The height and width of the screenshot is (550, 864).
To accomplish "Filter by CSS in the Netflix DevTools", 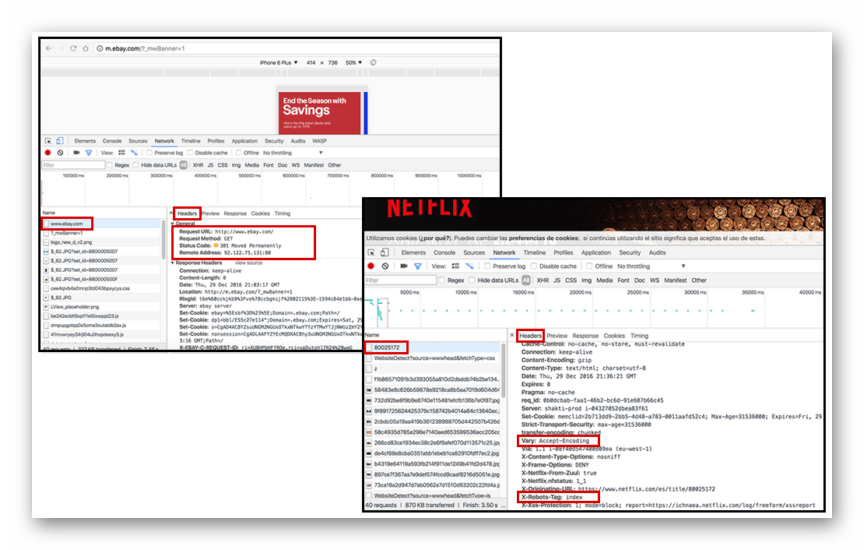I will [x=571, y=280].
